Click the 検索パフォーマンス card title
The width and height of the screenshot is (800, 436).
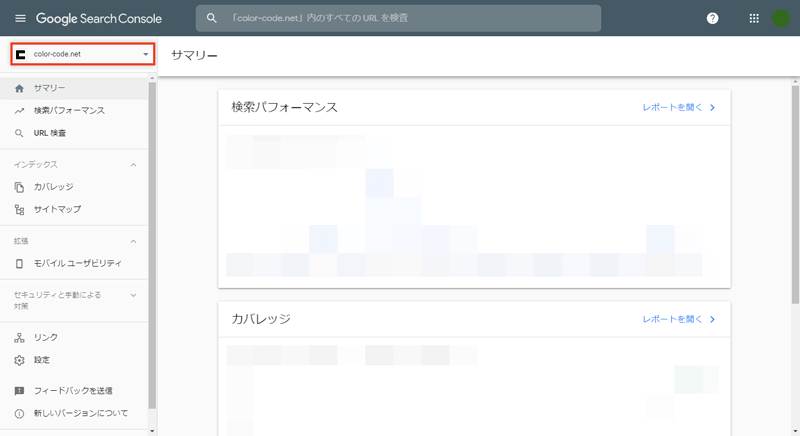click(285, 107)
